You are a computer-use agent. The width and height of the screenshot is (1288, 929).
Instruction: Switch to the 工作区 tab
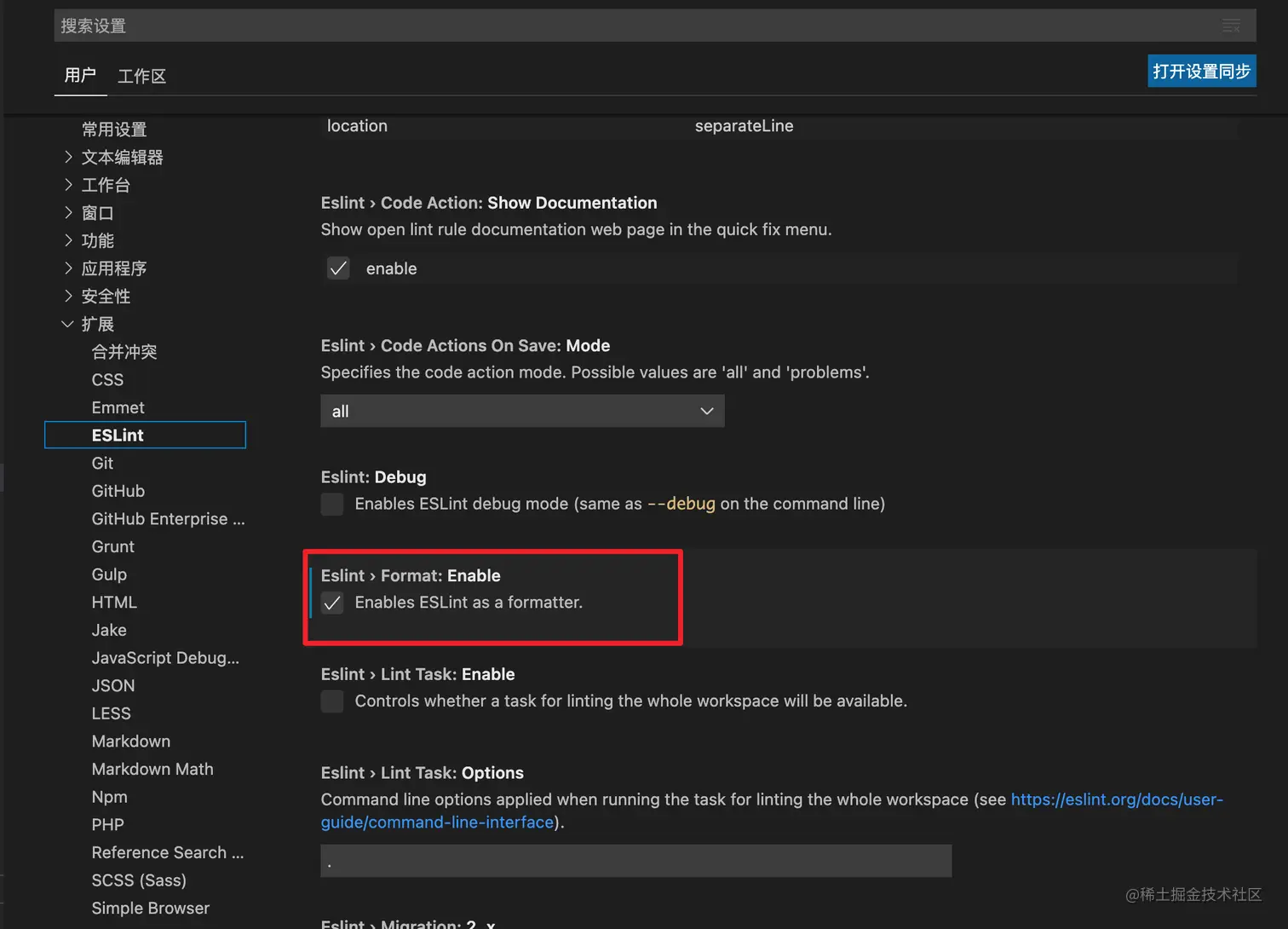(141, 77)
